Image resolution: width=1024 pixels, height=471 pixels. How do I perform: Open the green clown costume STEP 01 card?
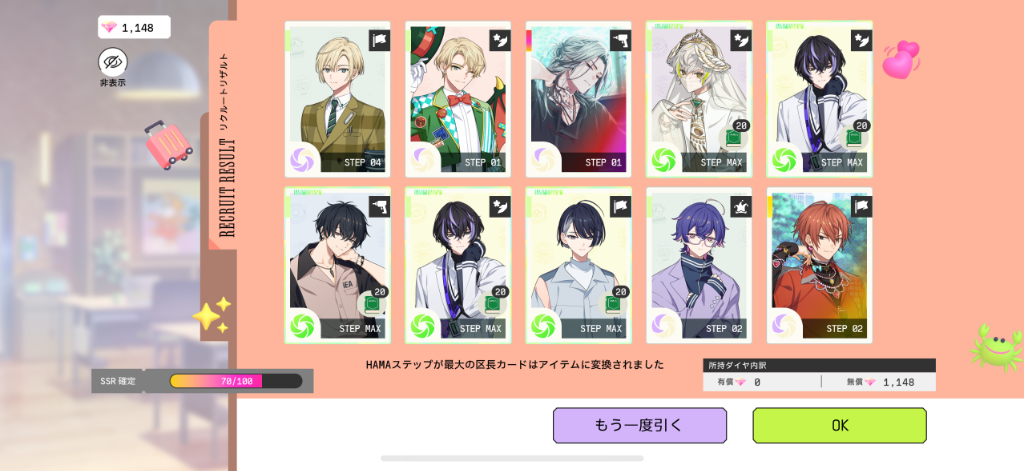tap(458, 99)
